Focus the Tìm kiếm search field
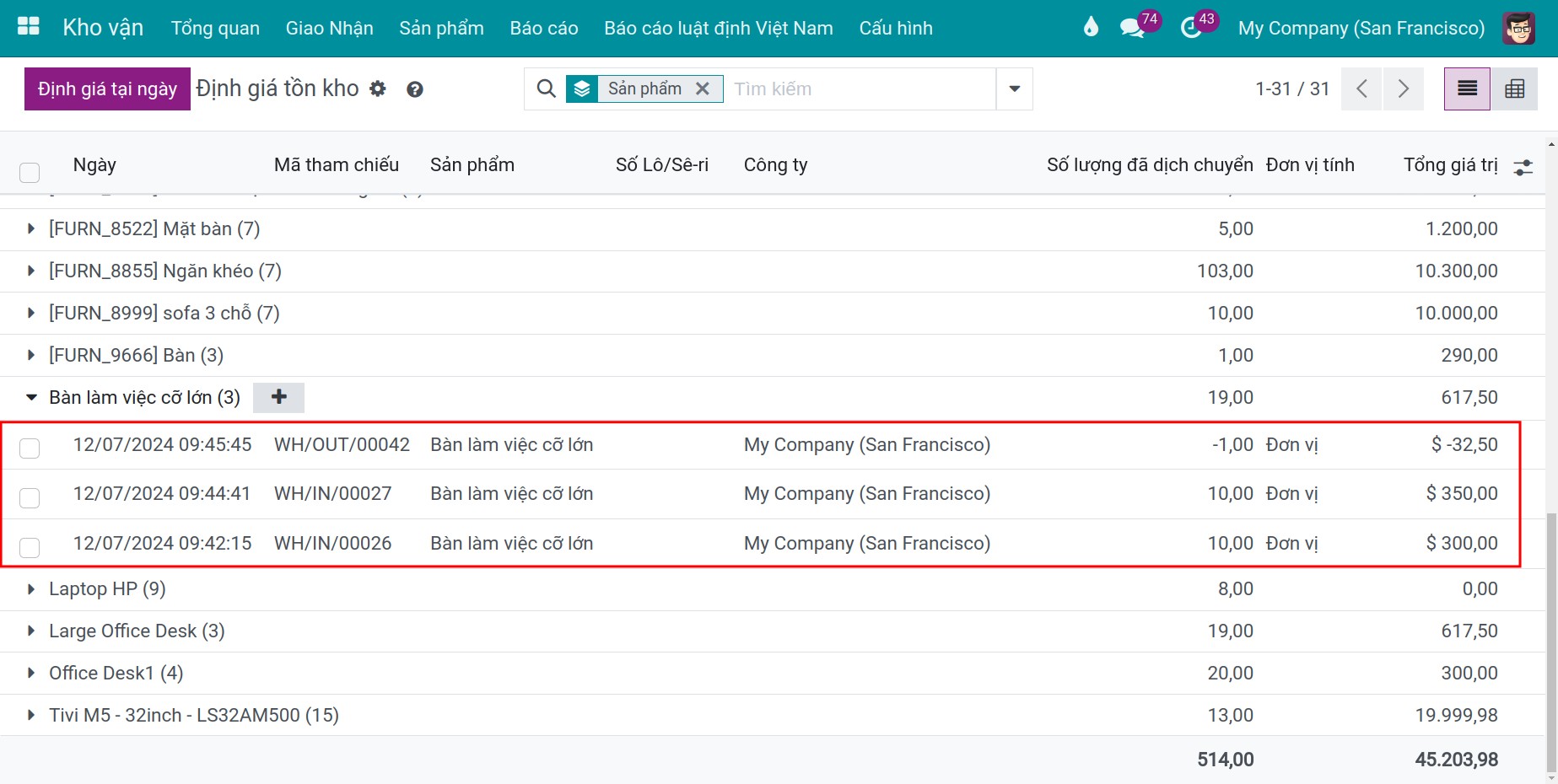Screen dimensions: 1558x784 click(x=860, y=89)
